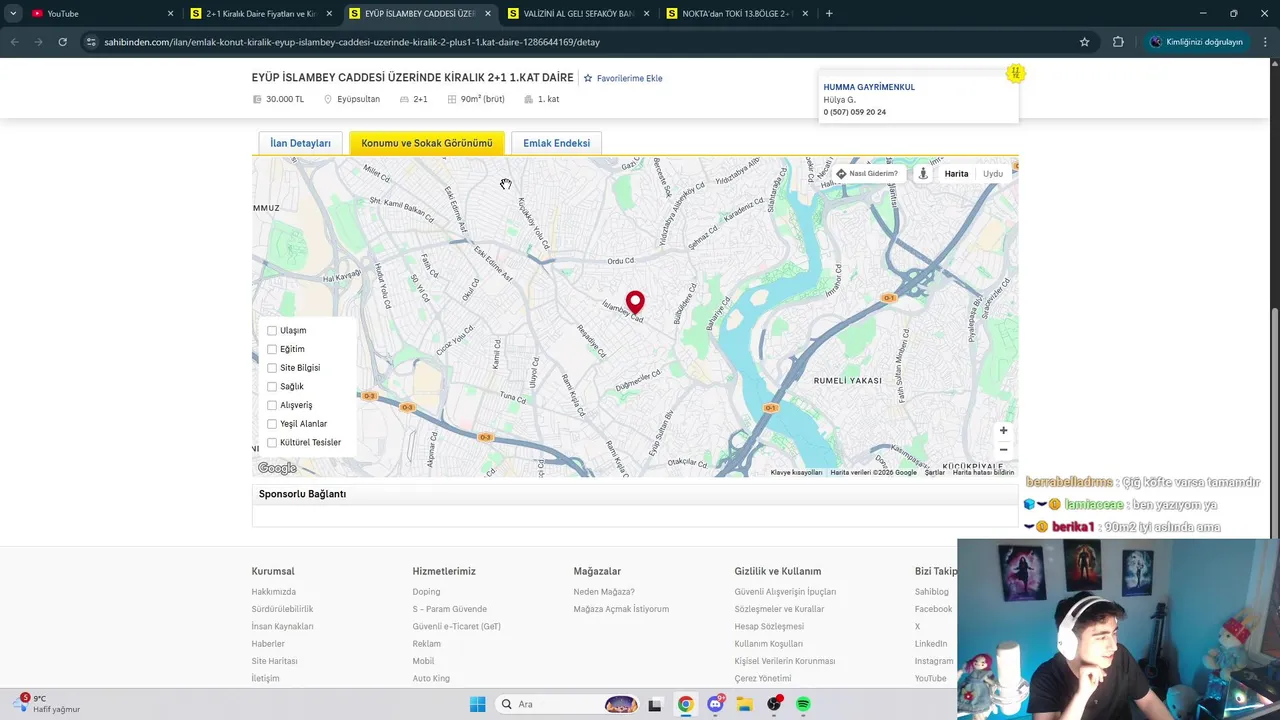This screenshot has height=720, width=1280.
Task: Click the red listing location pin
Action: coord(635,302)
